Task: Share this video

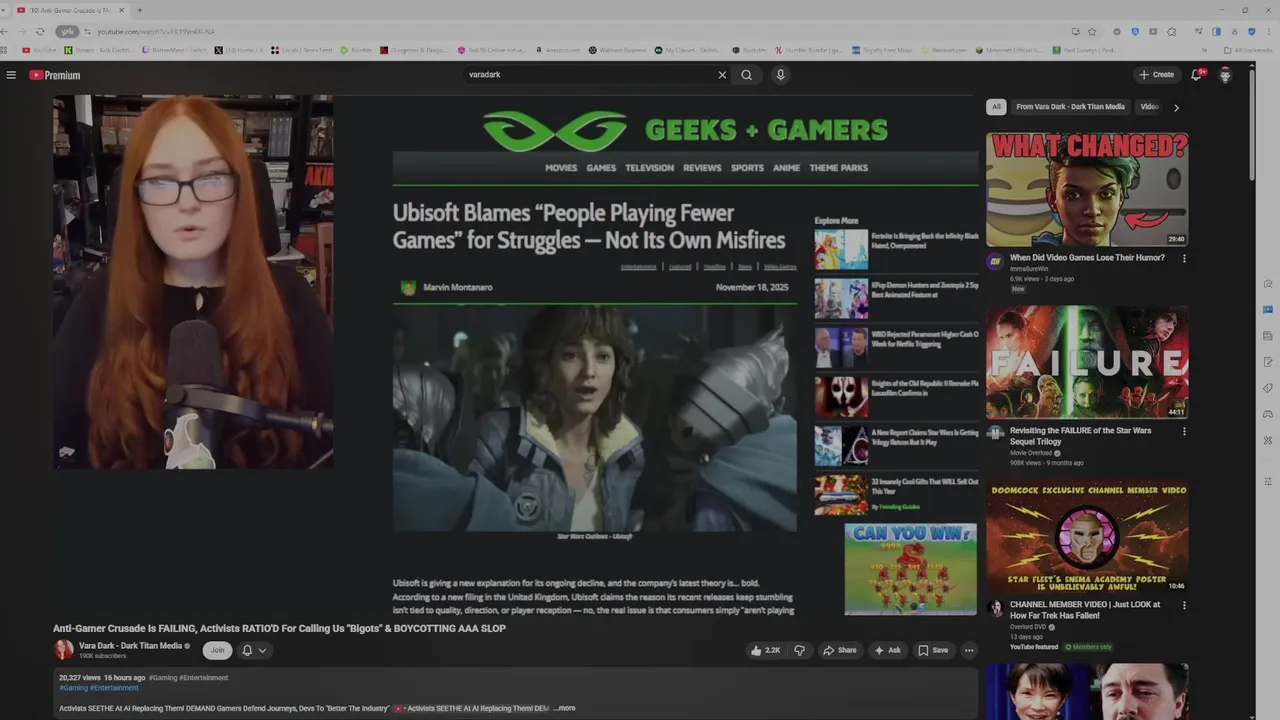Action: 839,650
